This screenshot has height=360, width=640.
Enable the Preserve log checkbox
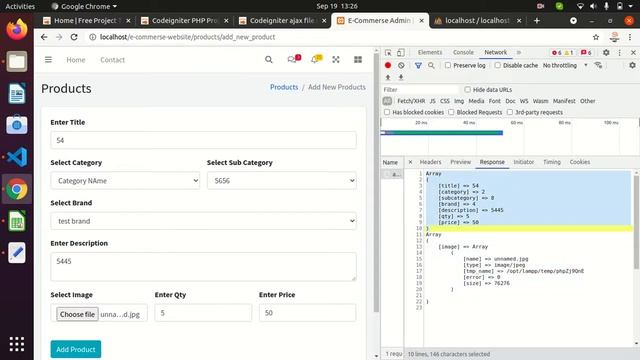[448, 65]
